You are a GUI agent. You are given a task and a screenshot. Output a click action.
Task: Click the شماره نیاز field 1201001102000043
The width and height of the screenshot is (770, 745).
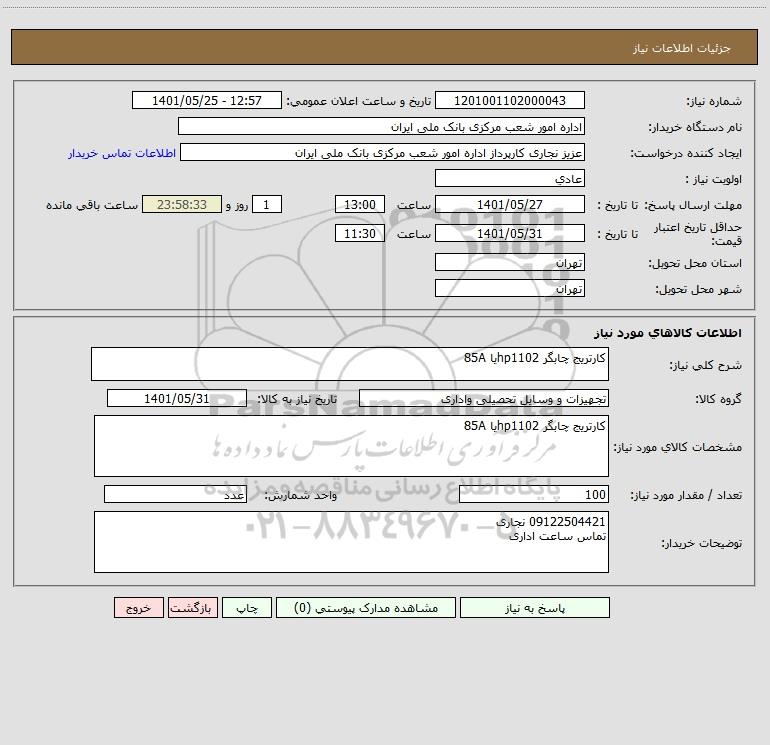pos(510,100)
